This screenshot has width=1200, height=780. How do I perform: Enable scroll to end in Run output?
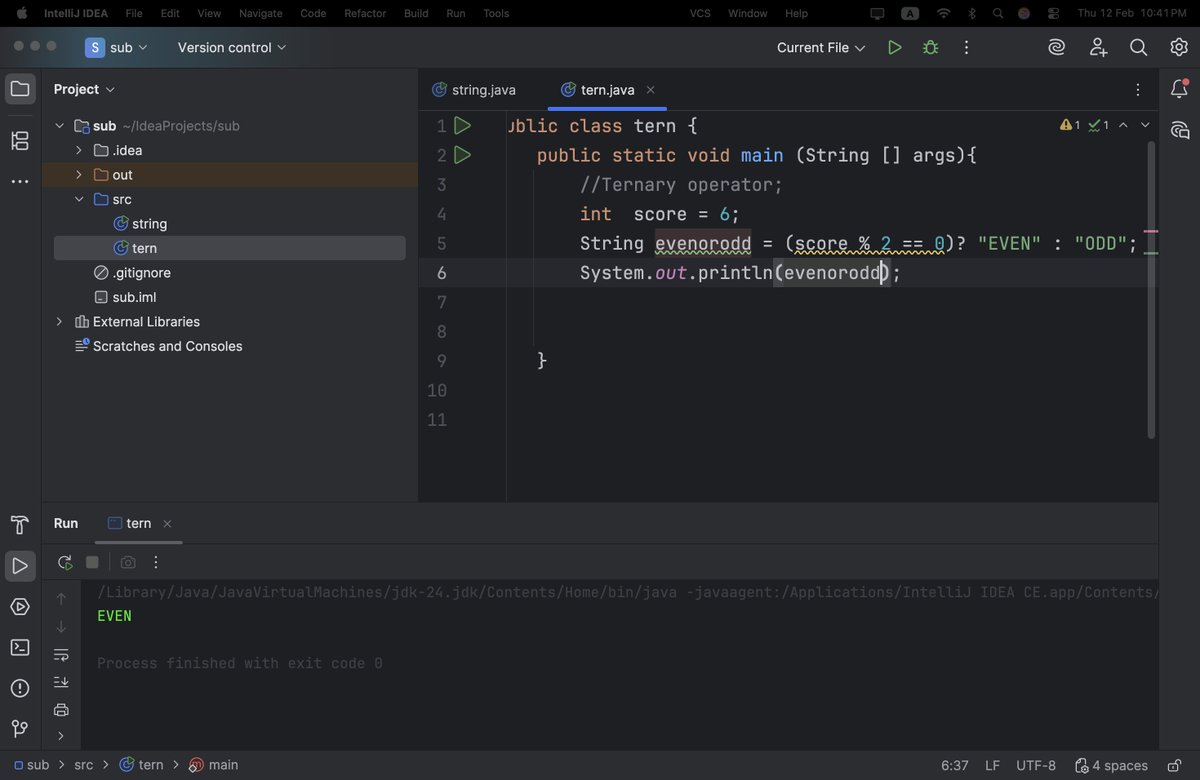(x=61, y=681)
